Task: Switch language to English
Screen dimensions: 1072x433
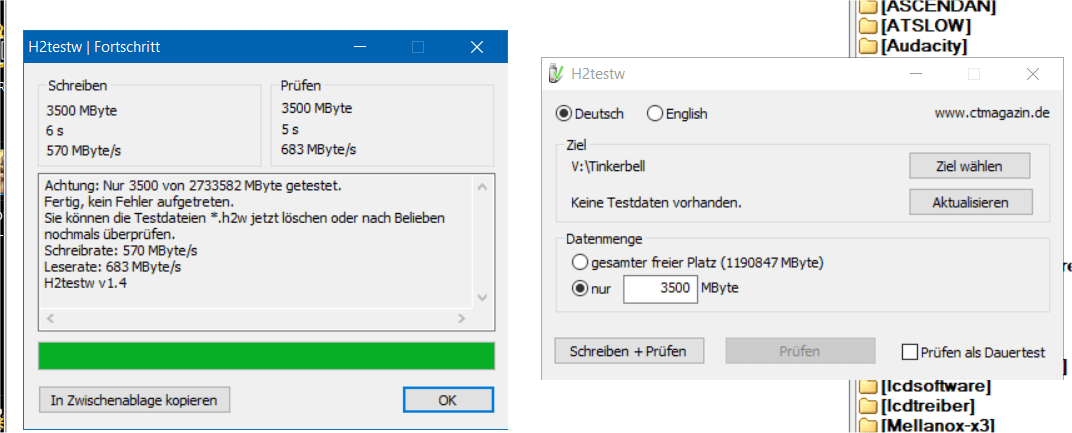Action: 655,113
